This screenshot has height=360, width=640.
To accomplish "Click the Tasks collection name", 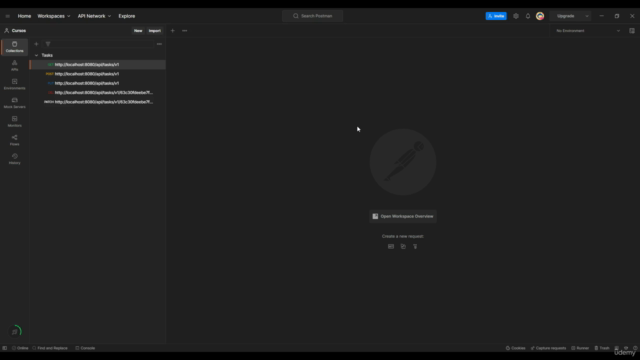I will point(47,55).
